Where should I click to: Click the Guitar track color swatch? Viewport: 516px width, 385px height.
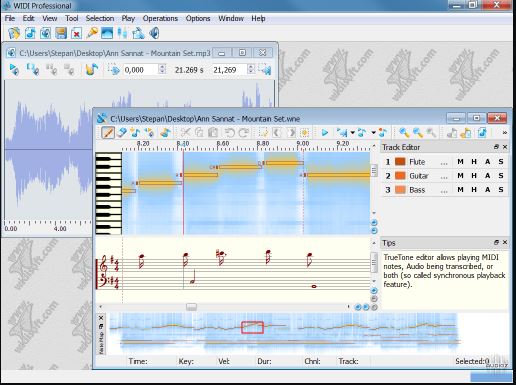tap(400, 176)
